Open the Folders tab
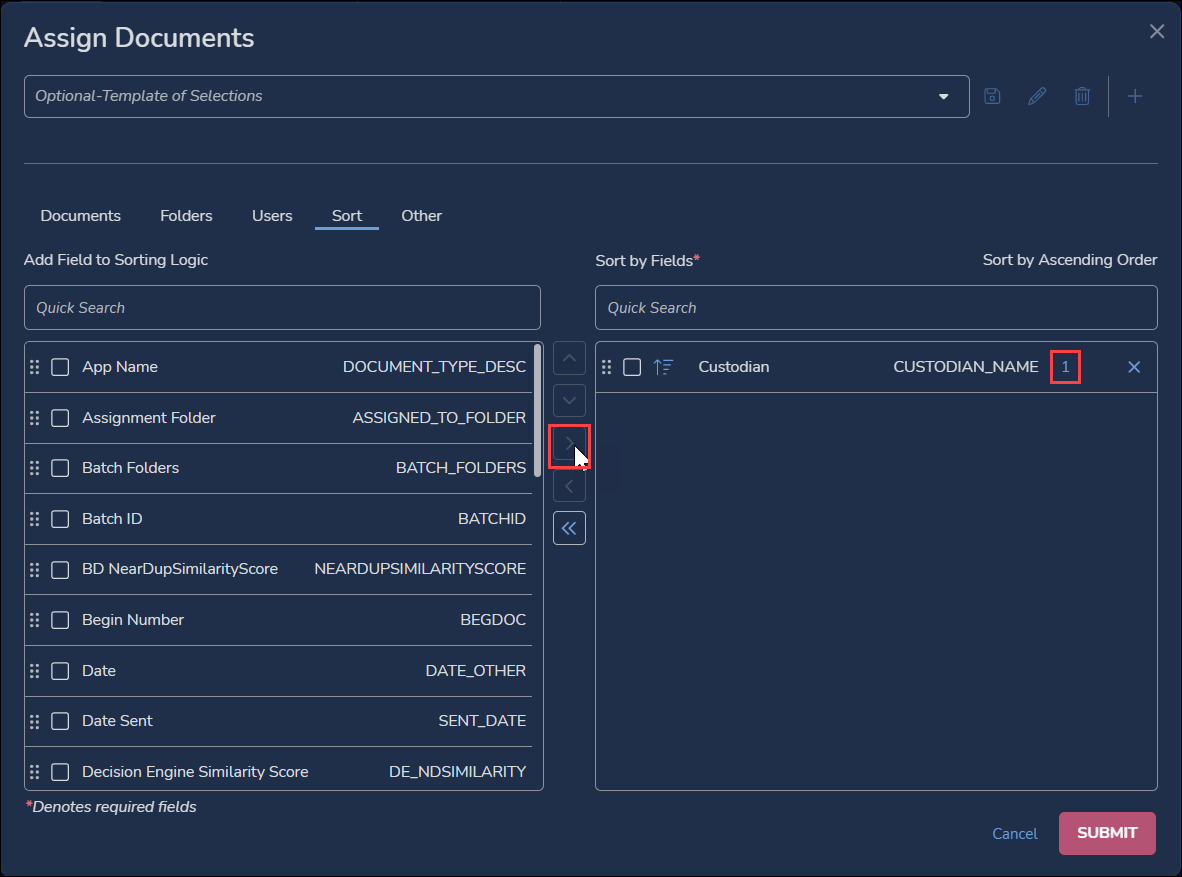 pyautogui.click(x=186, y=215)
